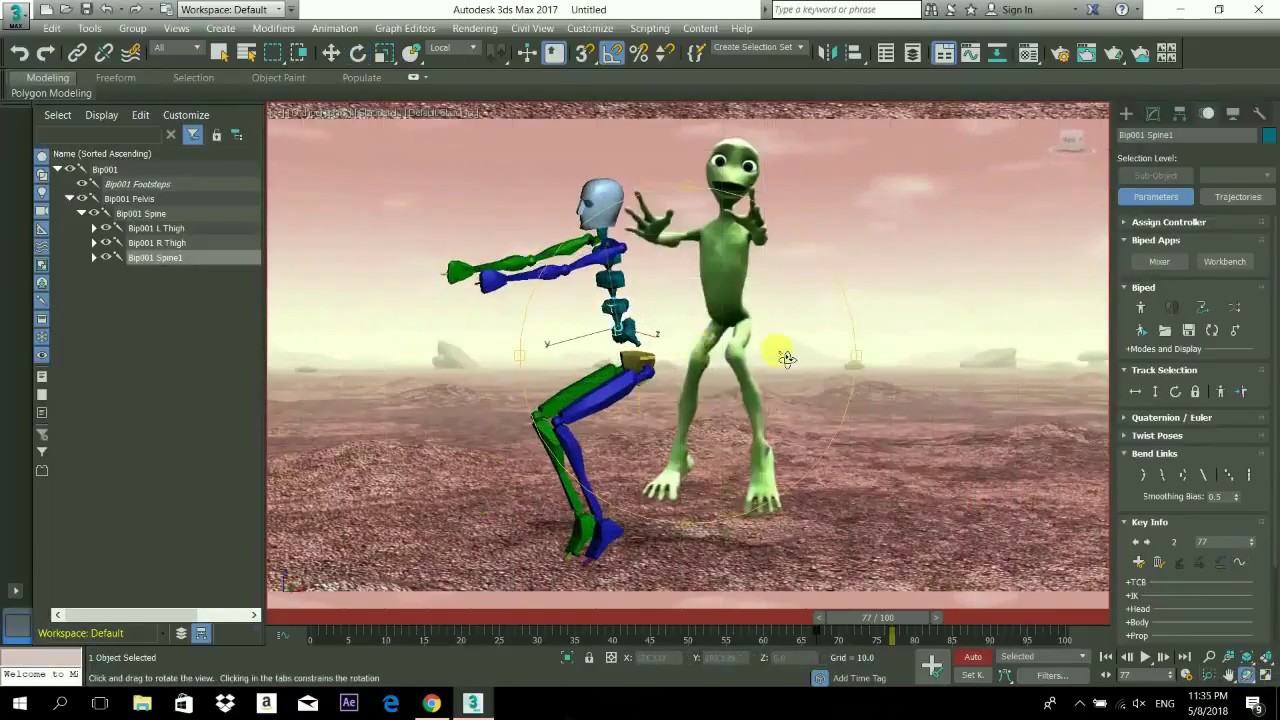Toggle the Ribbon display
The height and width of the screenshot is (720, 1280).
944,53
